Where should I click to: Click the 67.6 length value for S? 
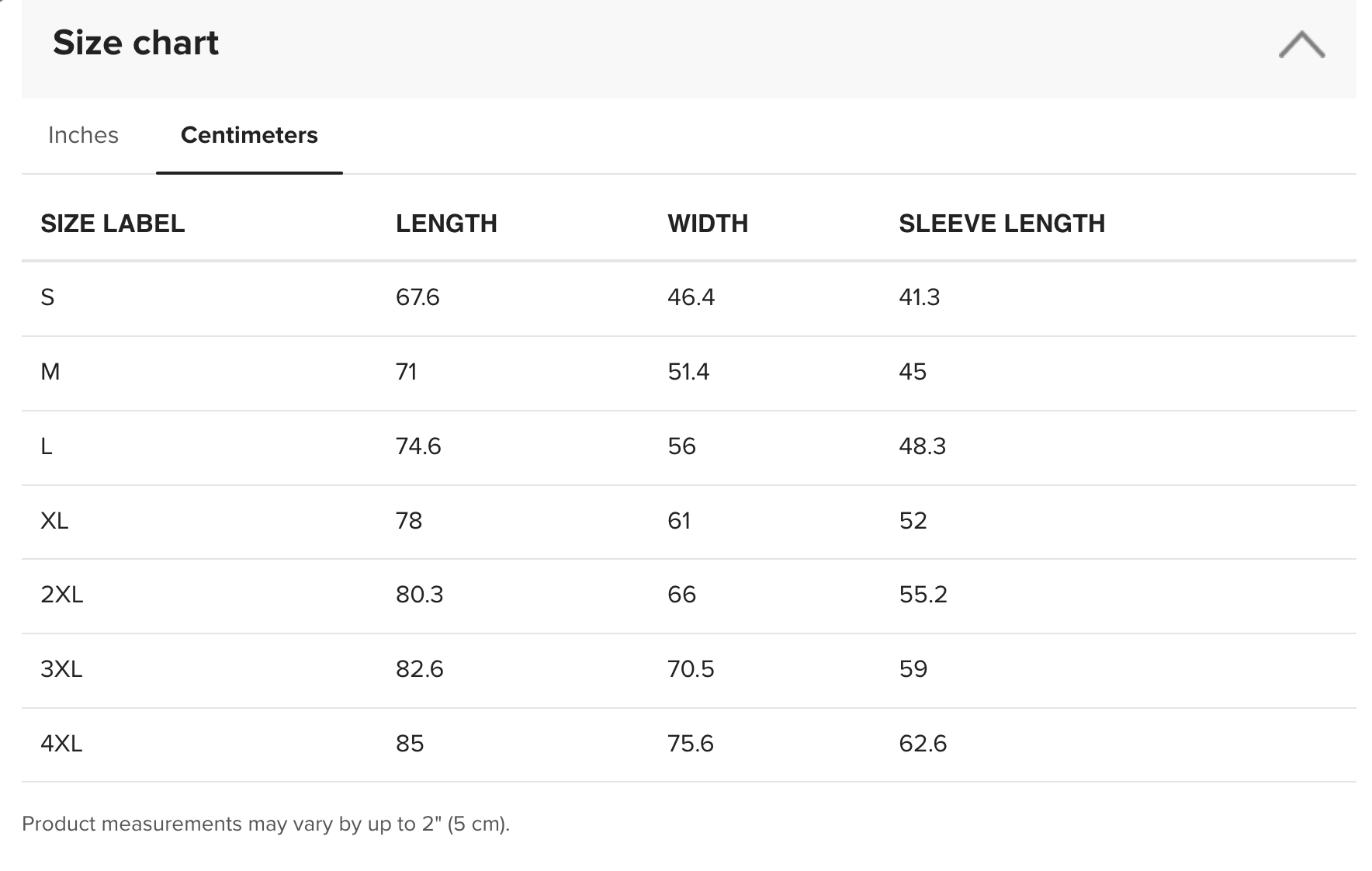pos(417,297)
